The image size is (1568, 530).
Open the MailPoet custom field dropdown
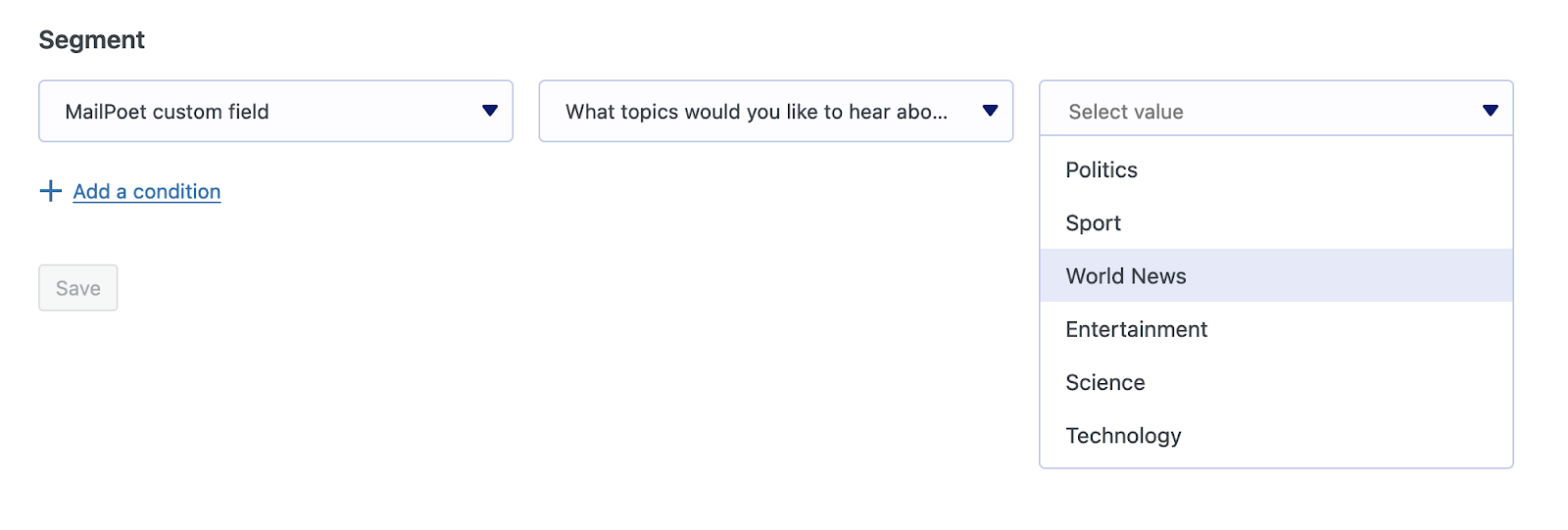tap(275, 111)
